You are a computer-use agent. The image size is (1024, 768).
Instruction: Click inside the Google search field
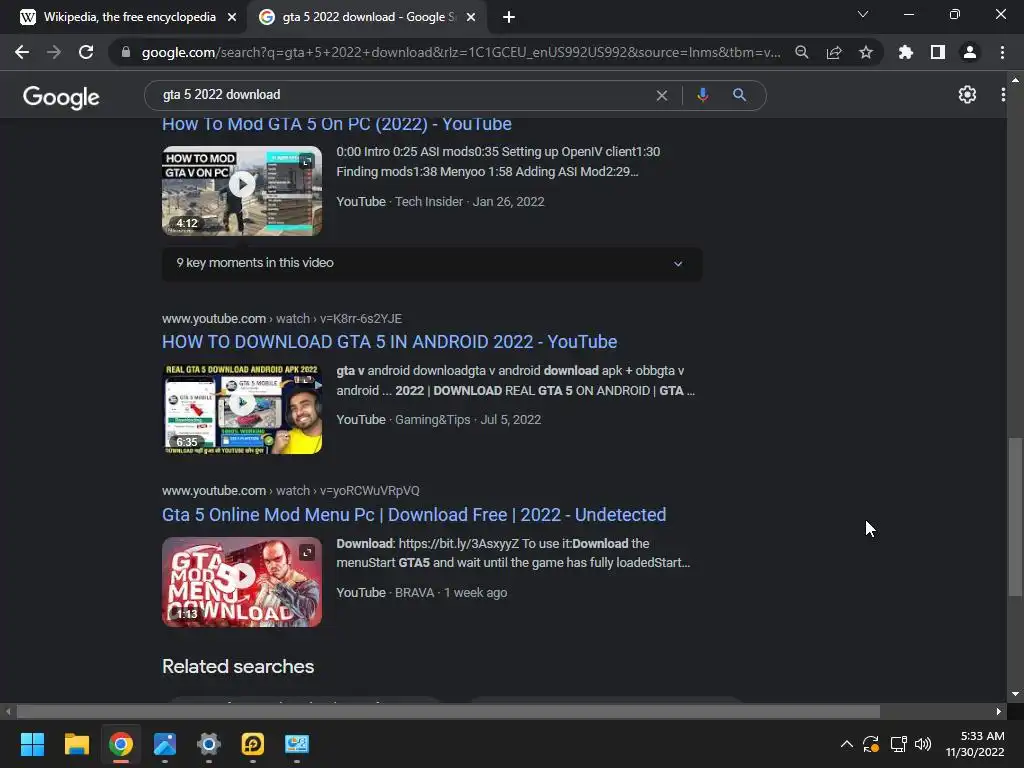click(405, 95)
